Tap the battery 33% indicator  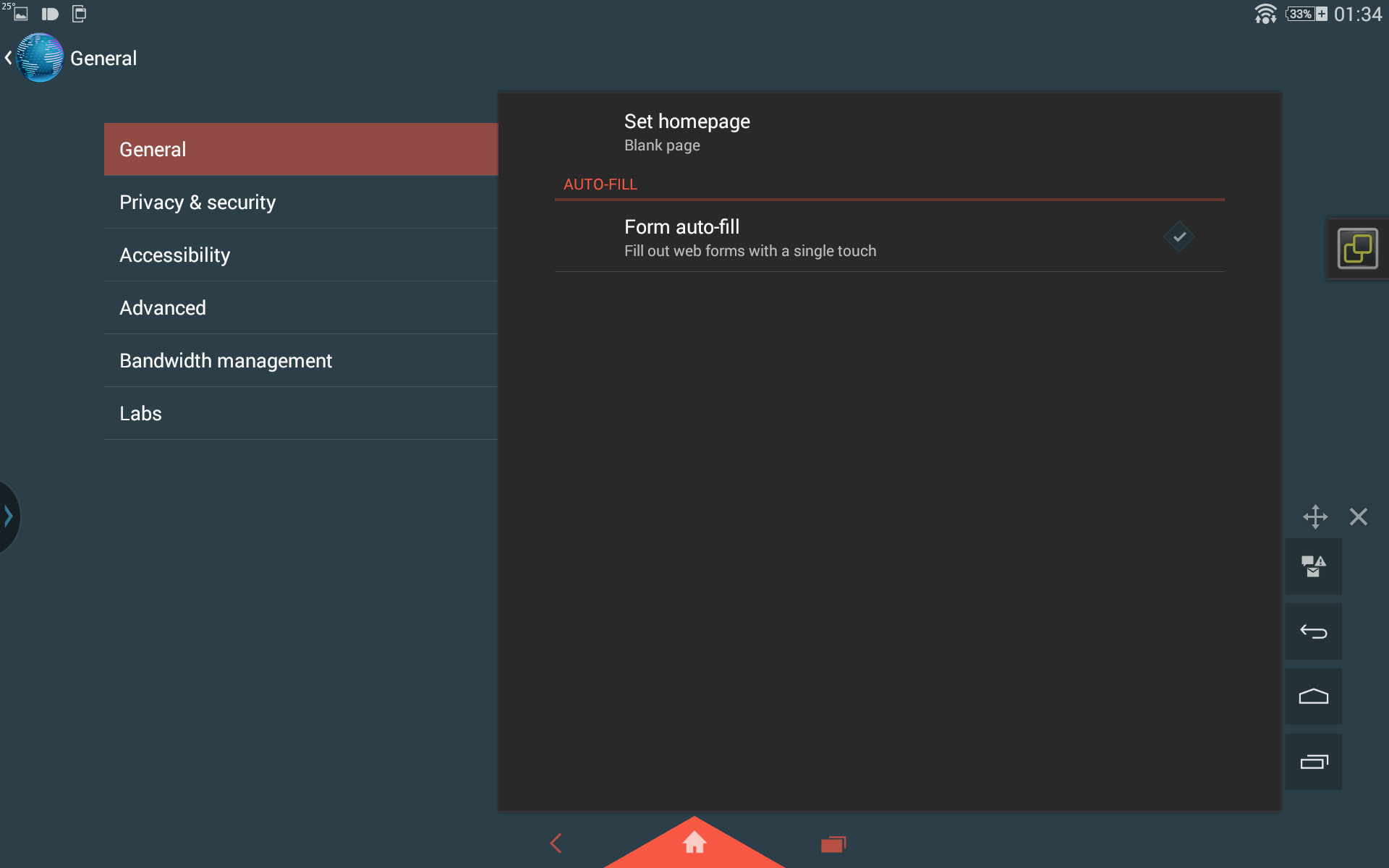click(x=1307, y=14)
